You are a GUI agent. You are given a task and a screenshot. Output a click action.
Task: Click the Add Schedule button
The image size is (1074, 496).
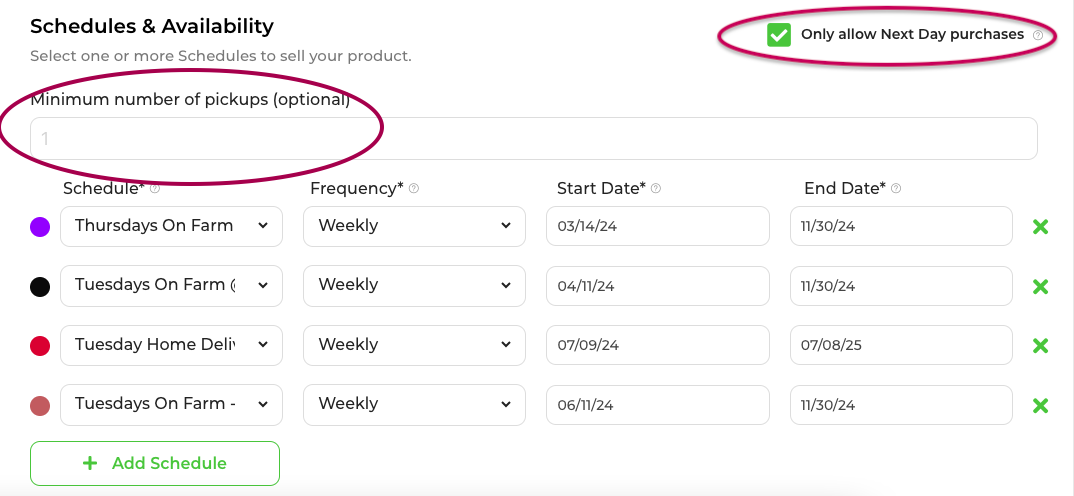[x=155, y=463]
